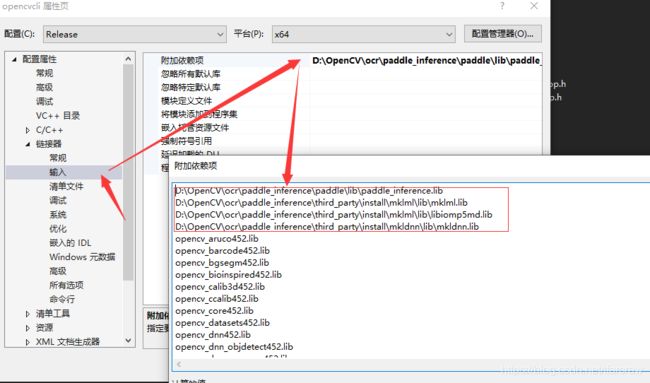Expand the C/C++ tree node
650x383 pixels.
coord(28,130)
